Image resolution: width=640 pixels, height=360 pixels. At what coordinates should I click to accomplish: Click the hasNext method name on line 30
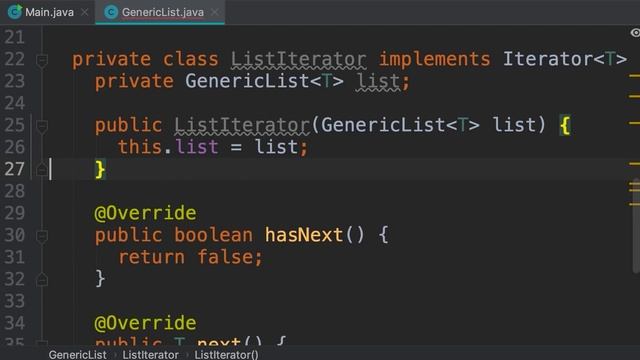[x=304, y=236]
